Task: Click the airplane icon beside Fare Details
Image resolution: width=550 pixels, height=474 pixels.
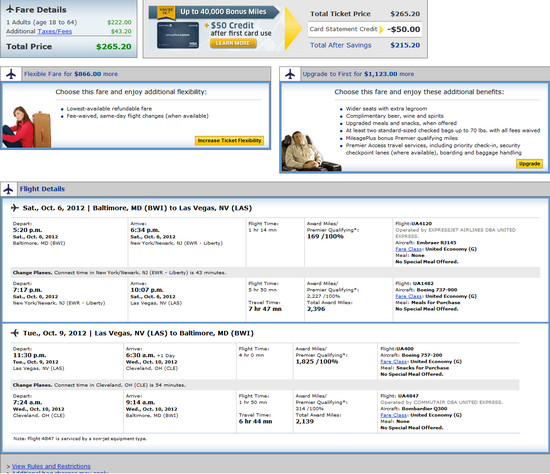Action: coord(10,9)
